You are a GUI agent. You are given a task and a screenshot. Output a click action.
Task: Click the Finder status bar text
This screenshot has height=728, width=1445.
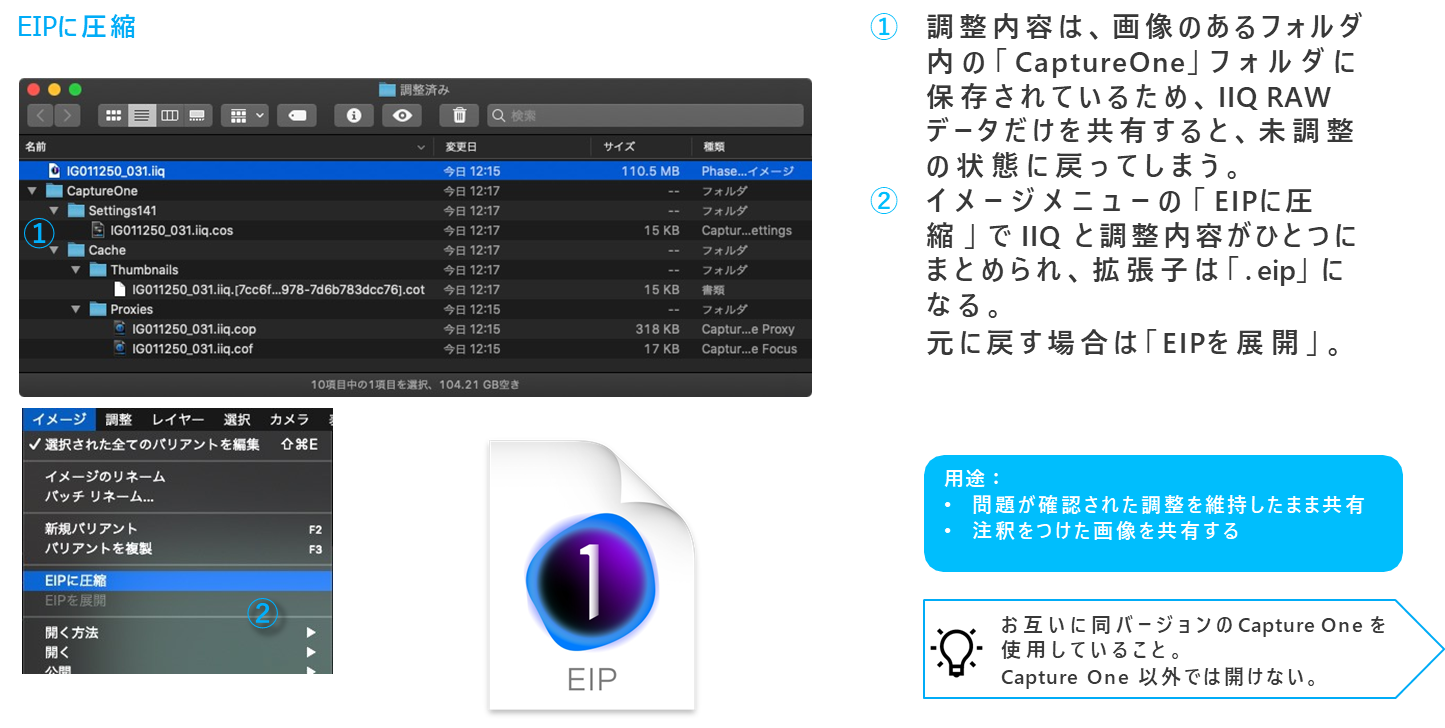tap(415, 384)
